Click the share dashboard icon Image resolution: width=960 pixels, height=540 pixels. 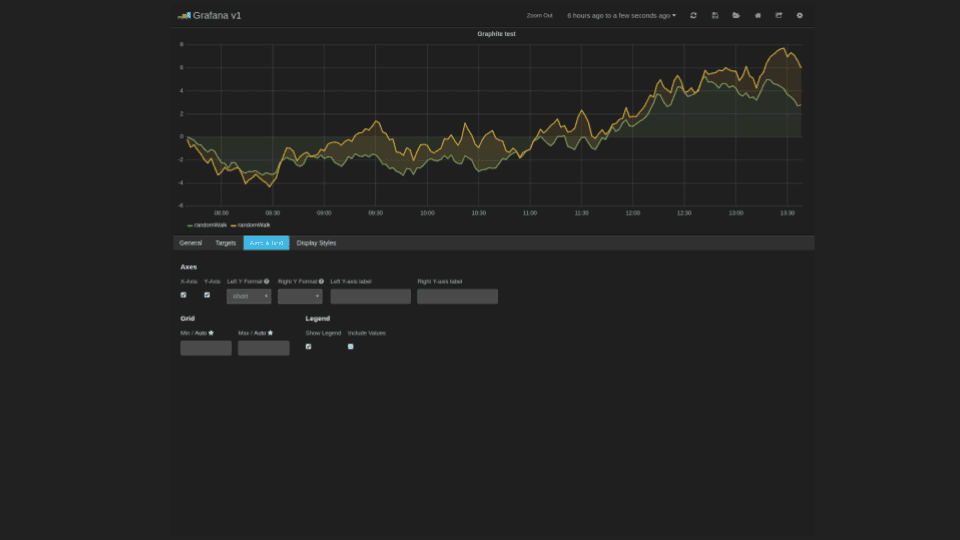click(778, 15)
